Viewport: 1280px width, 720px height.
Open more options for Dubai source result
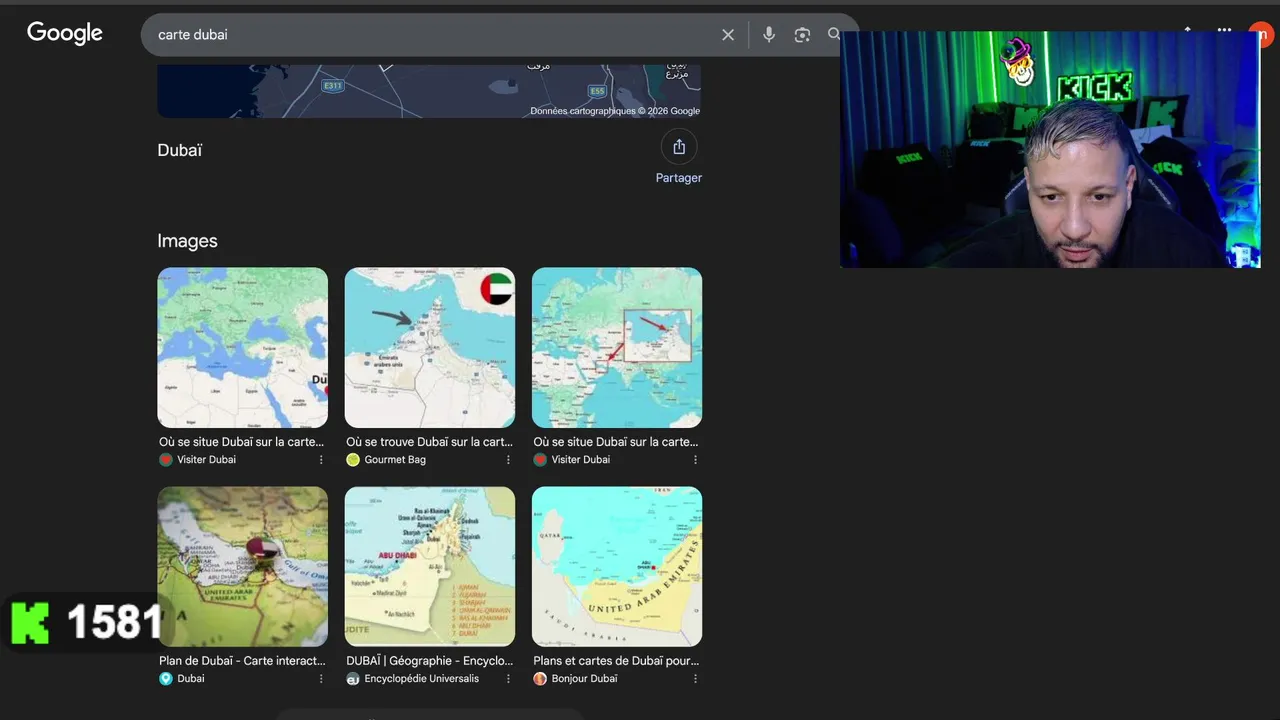coord(321,679)
